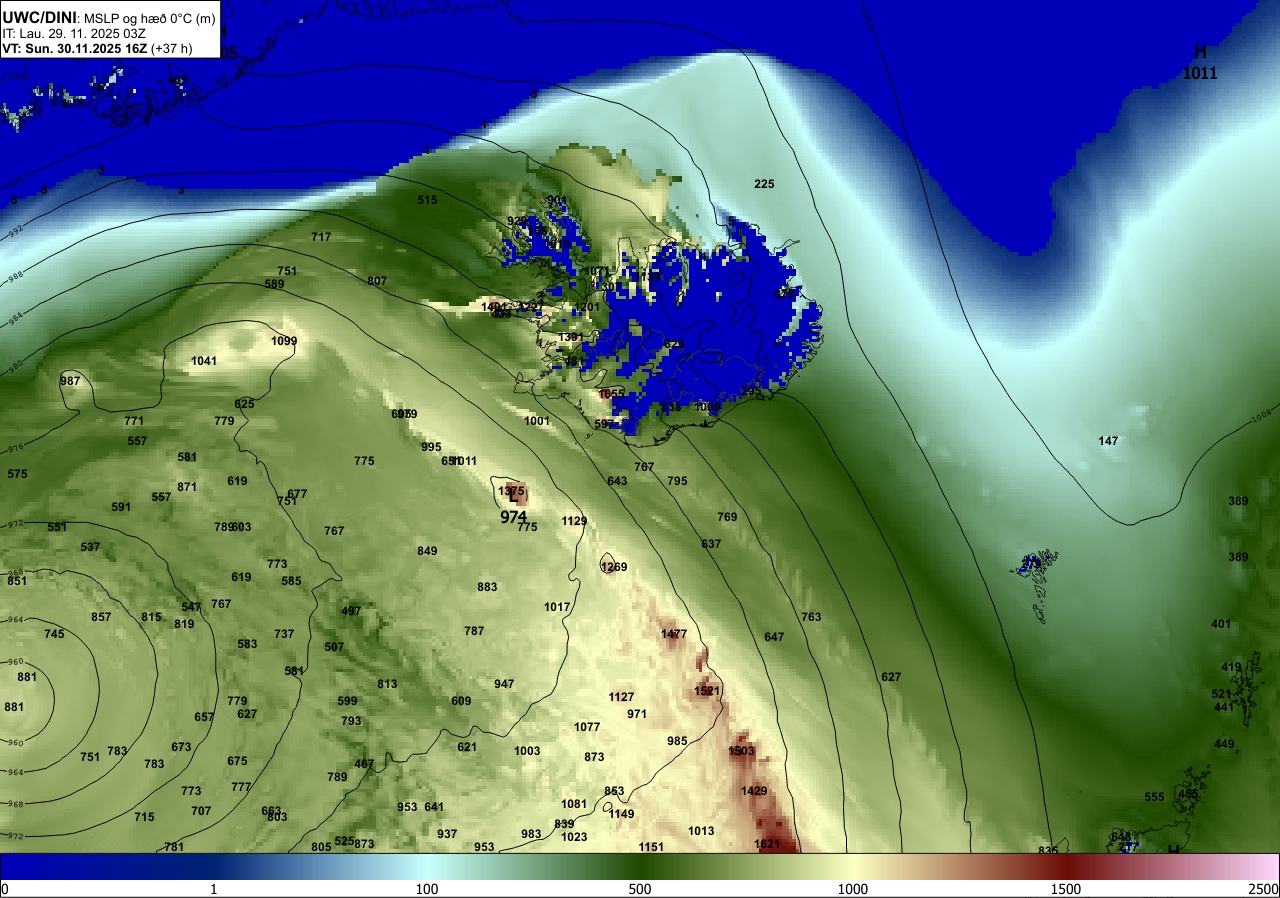Click the '1521' height value
Image resolution: width=1280 pixels, height=898 pixels.
click(707, 691)
